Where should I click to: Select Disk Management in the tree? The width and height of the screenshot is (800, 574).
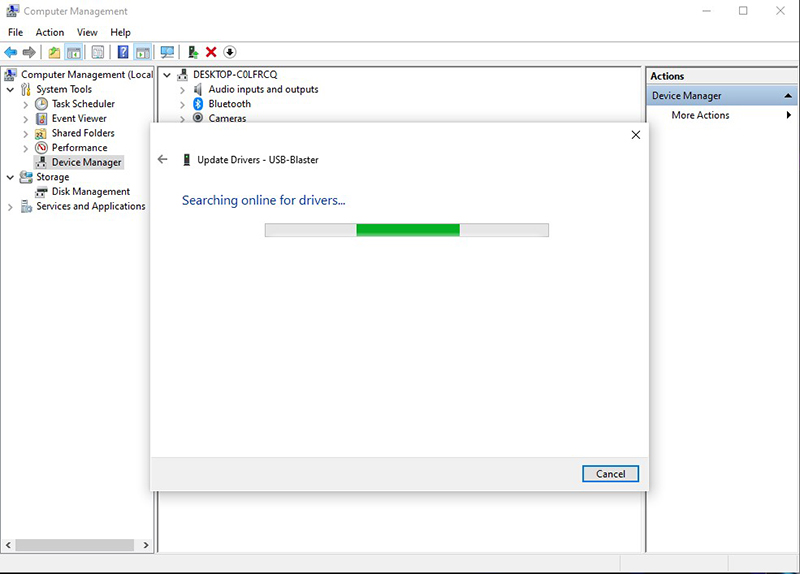pos(90,192)
